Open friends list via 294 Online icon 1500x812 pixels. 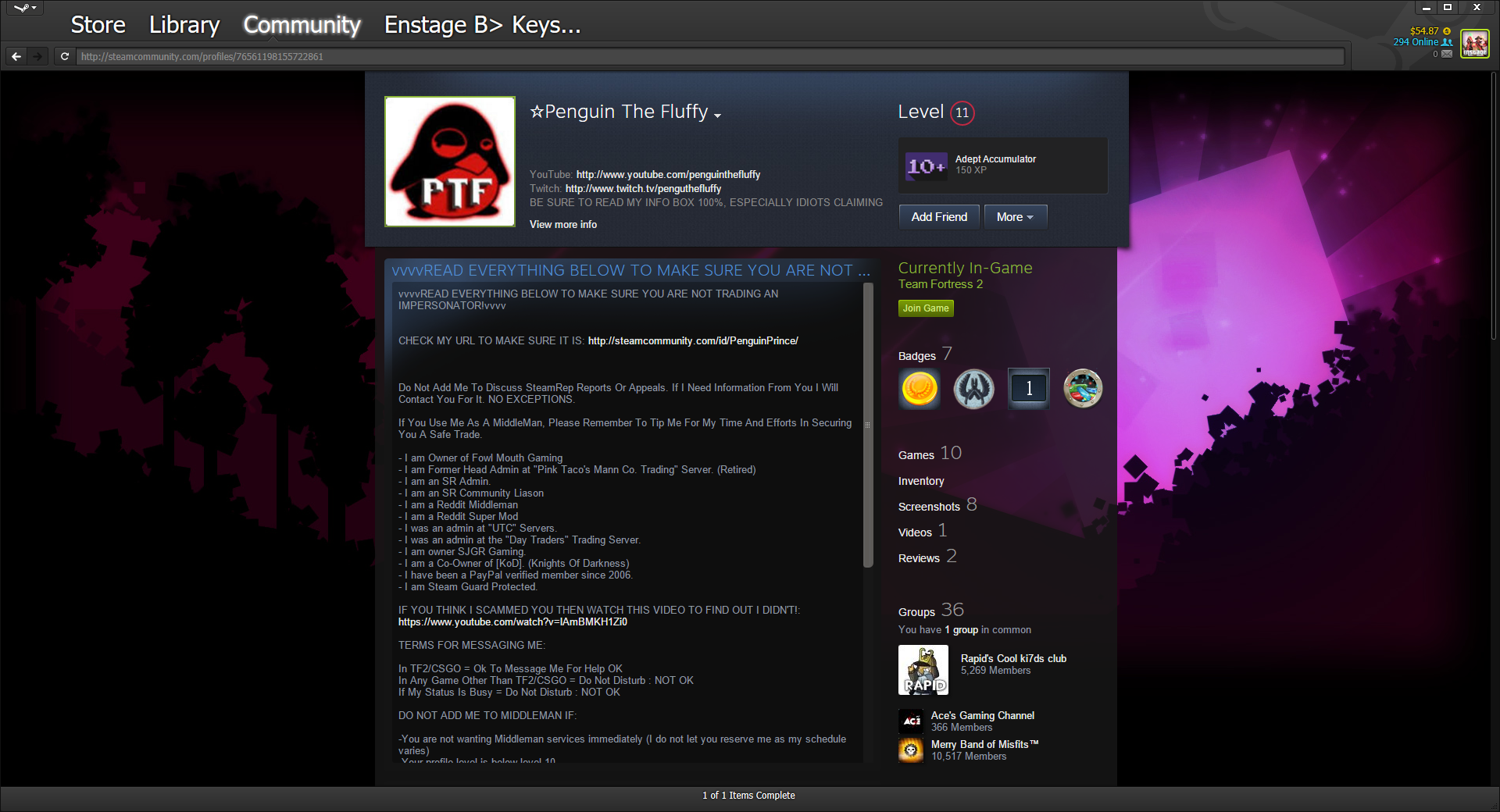(x=1447, y=42)
